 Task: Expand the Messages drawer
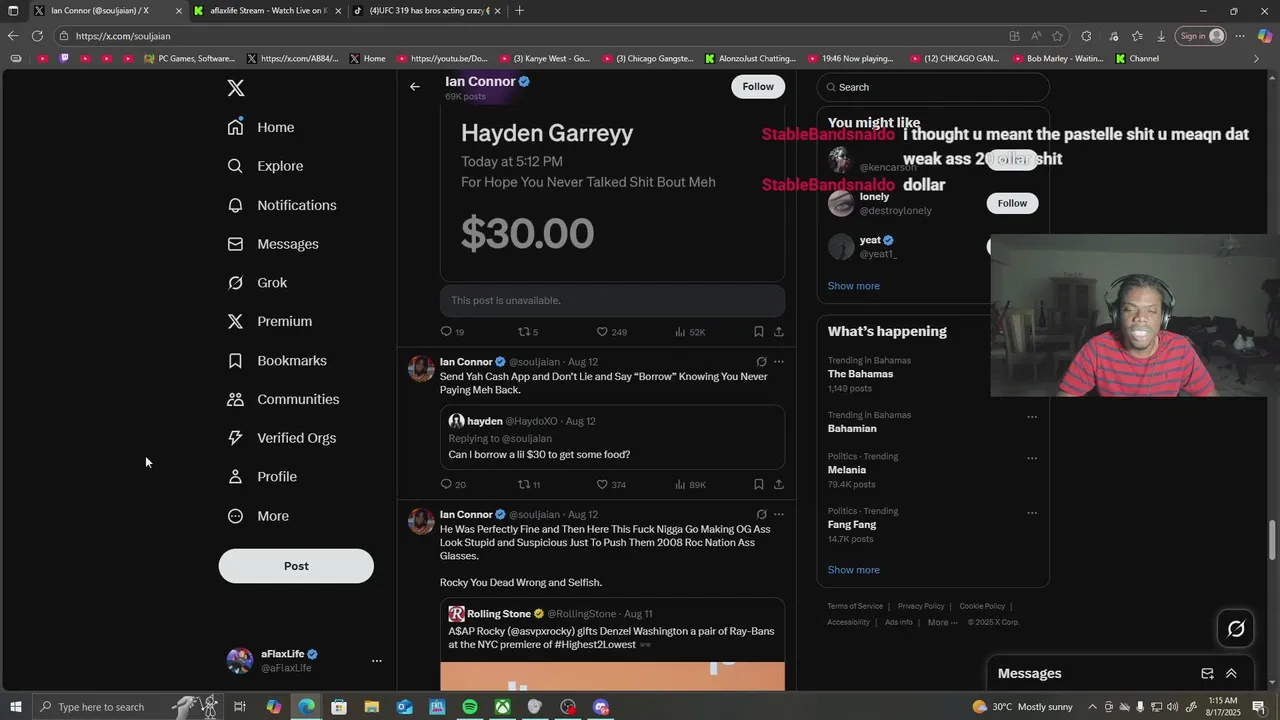pos(1231,674)
